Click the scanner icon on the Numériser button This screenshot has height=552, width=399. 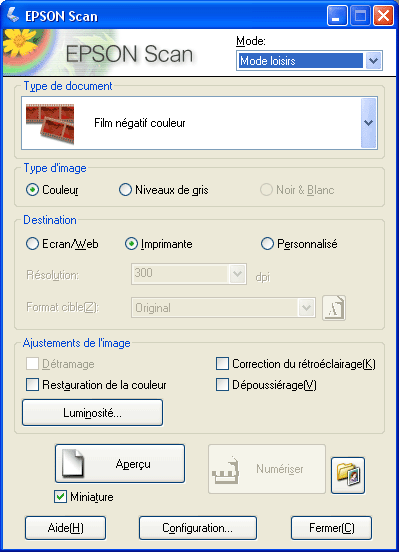pos(226,470)
